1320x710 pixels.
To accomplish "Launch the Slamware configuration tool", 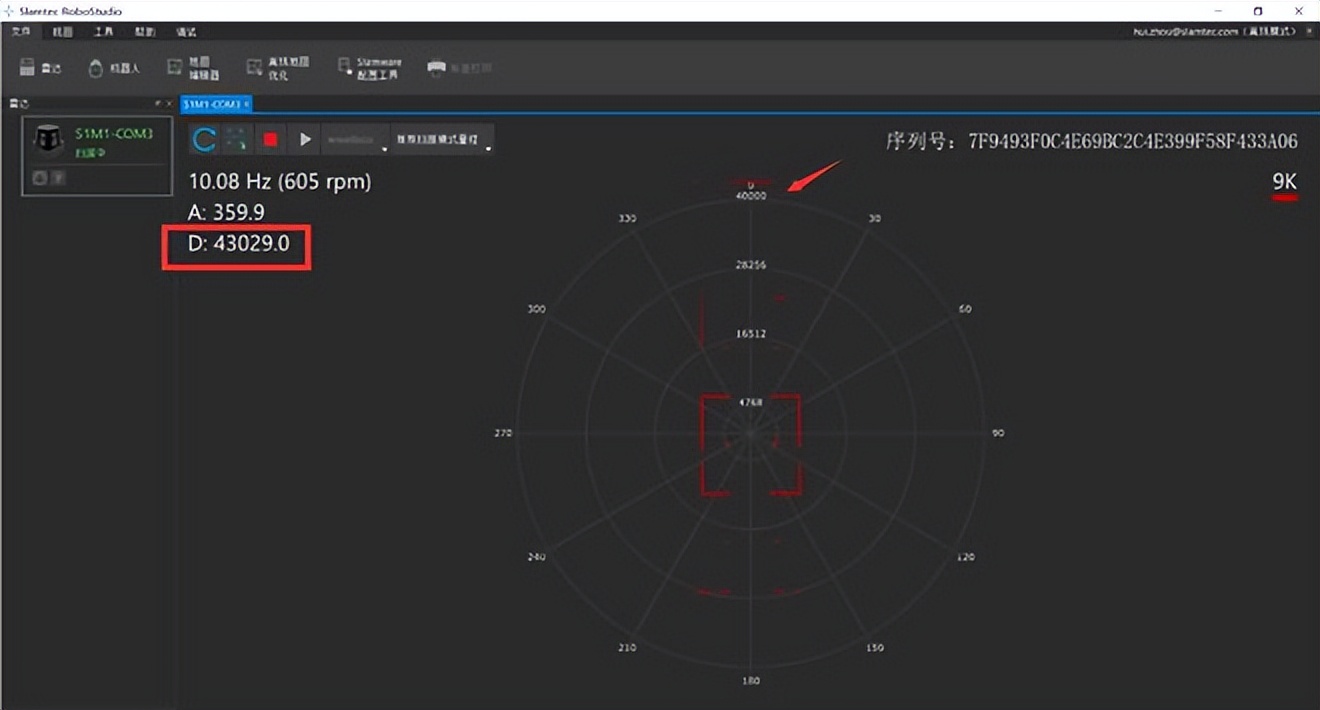I will coord(369,68).
